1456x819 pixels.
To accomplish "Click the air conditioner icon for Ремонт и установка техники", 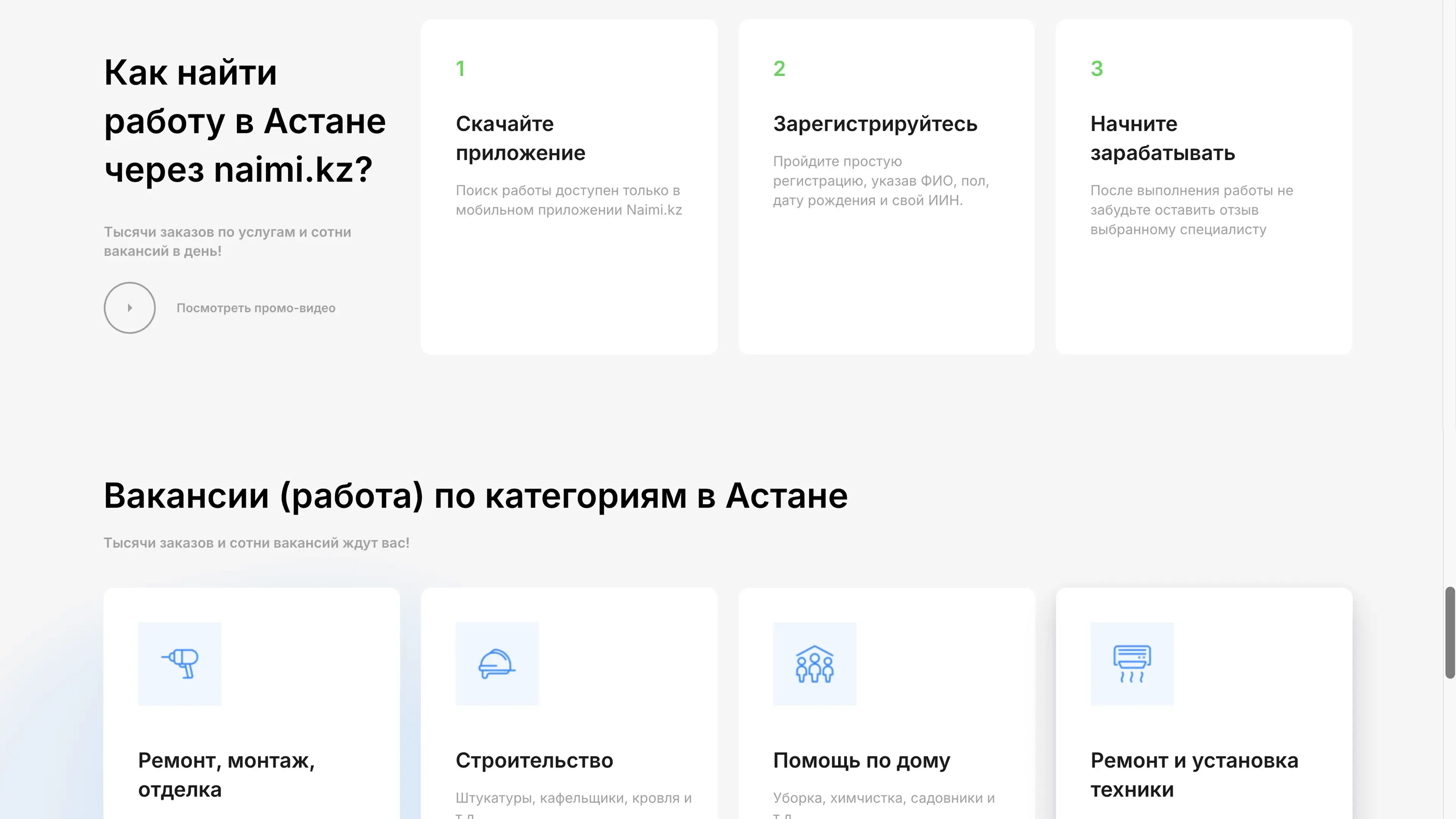I will coord(1131,664).
